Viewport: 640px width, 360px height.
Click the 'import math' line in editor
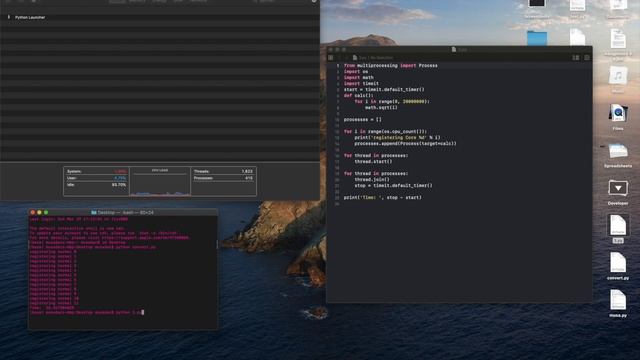pos(358,78)
